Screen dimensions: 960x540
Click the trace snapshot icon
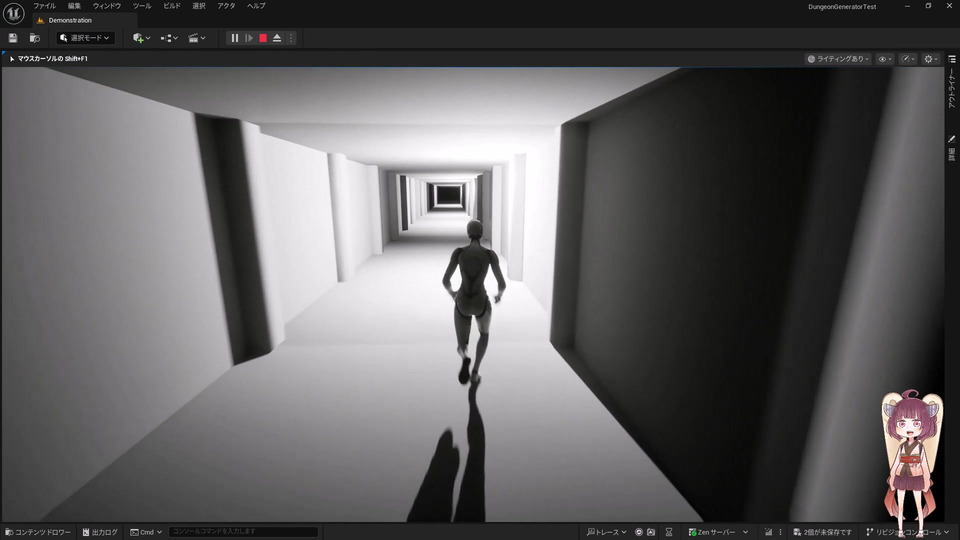tap(651, 532)
